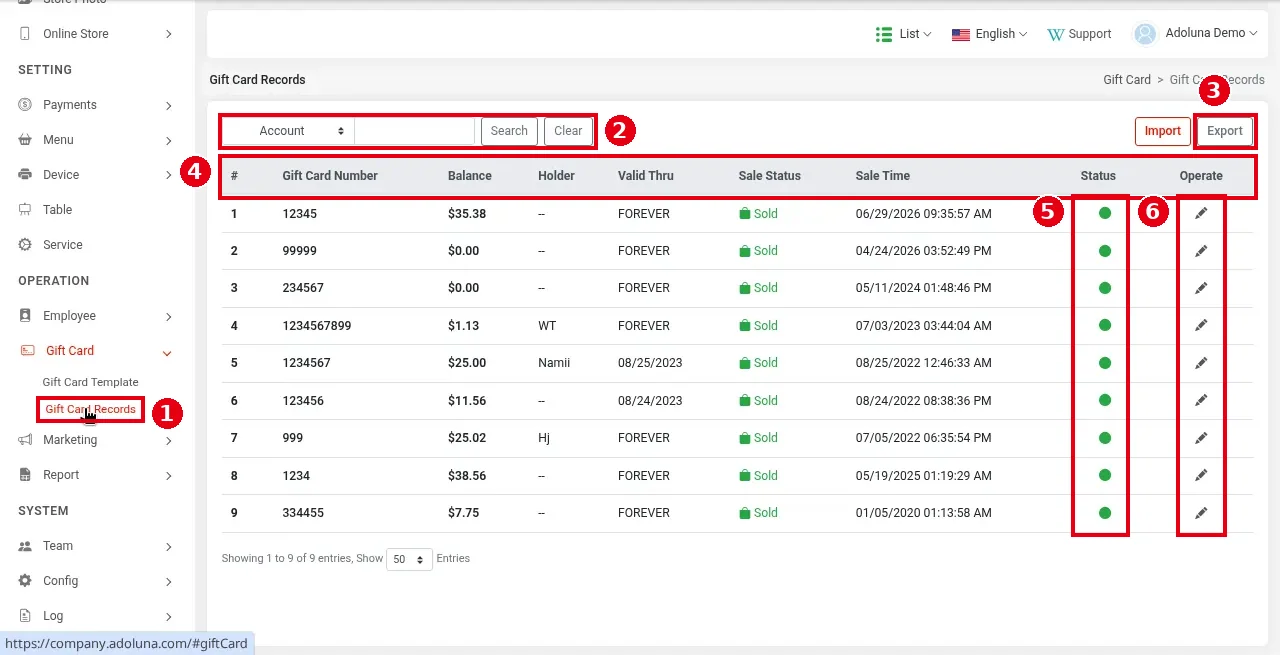Open the Marketing sidebar menu

coord(97,440)
